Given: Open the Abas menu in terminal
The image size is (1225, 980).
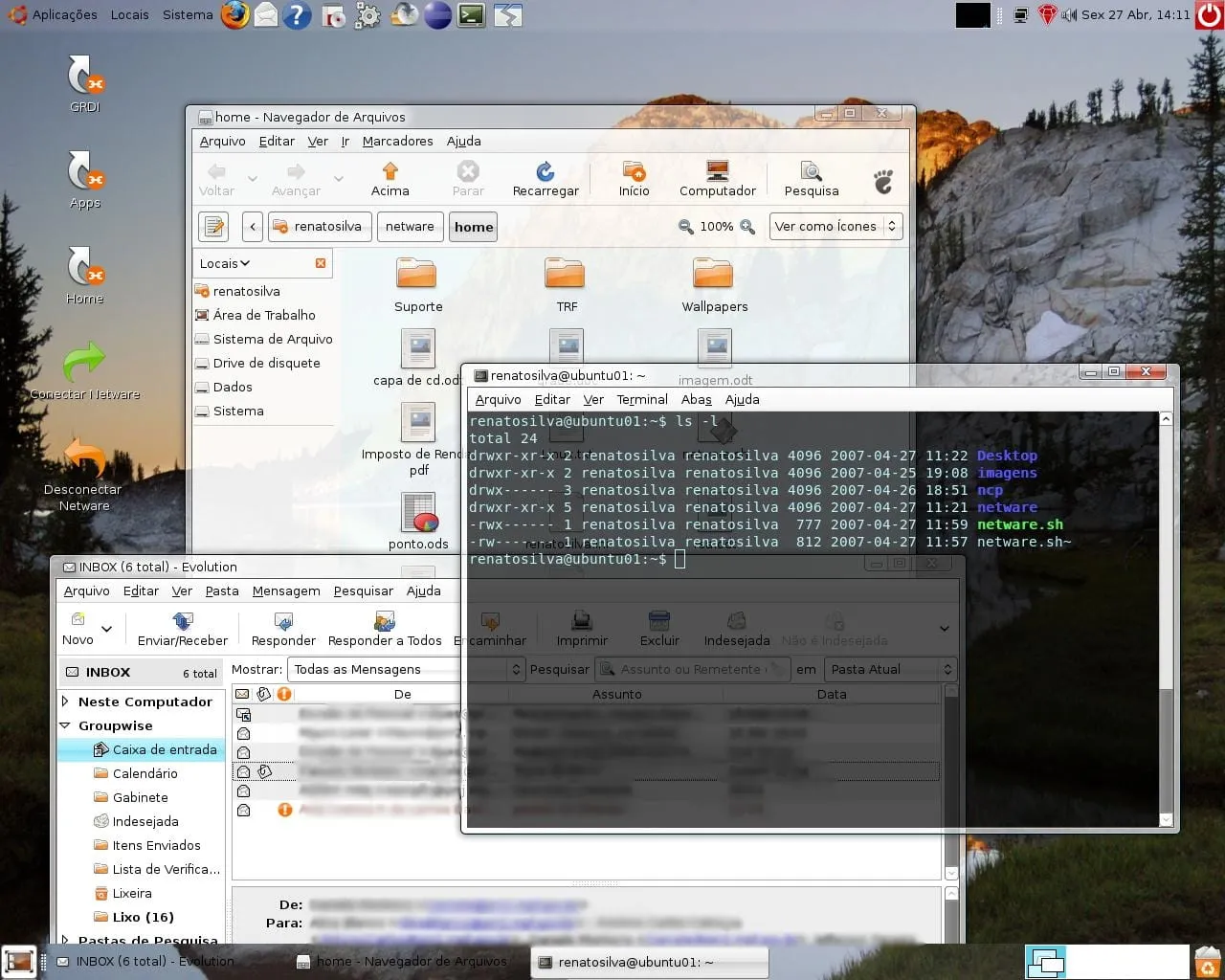Looking at the screenshot, I should 696,399.
